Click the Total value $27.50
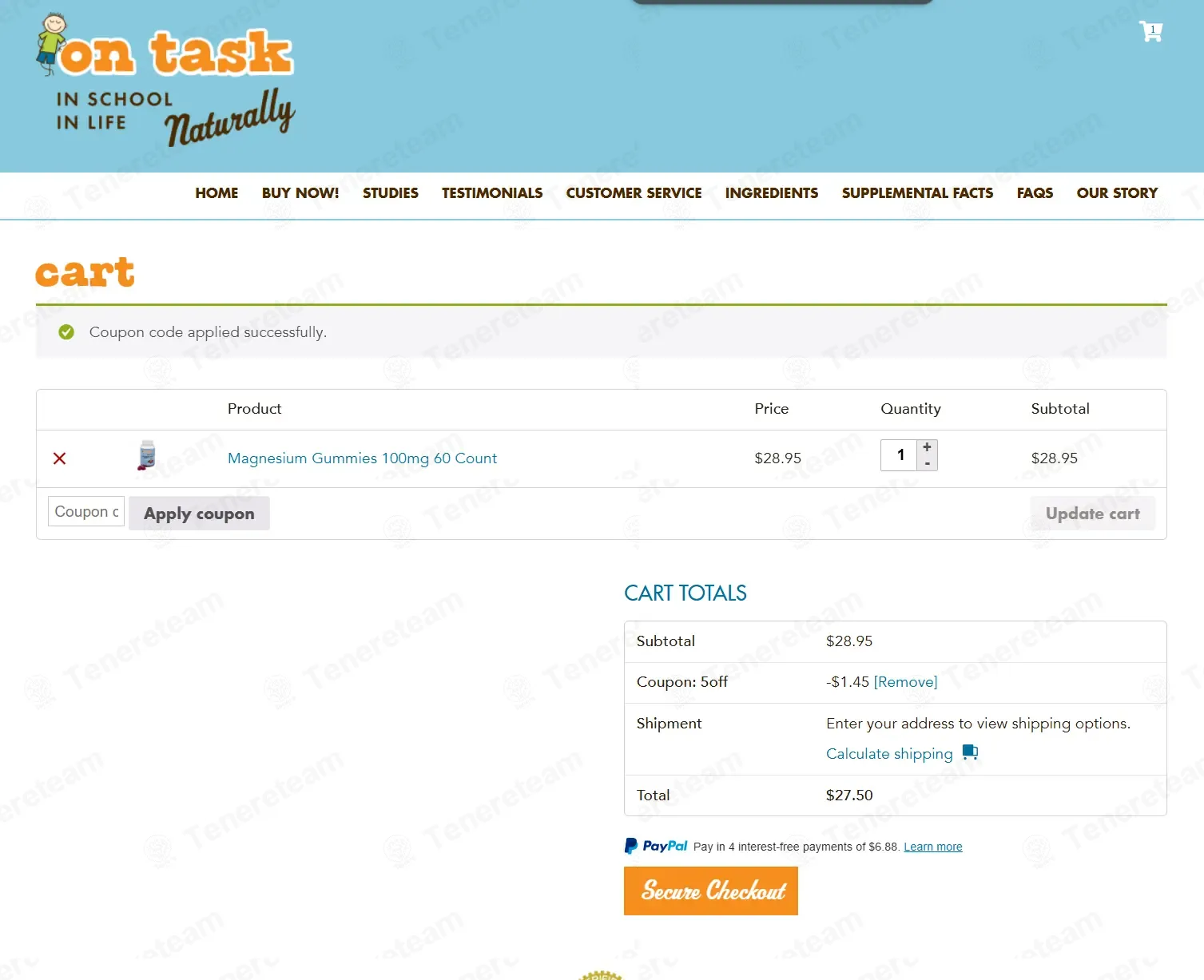1204x980 pixels. point(849,796)
